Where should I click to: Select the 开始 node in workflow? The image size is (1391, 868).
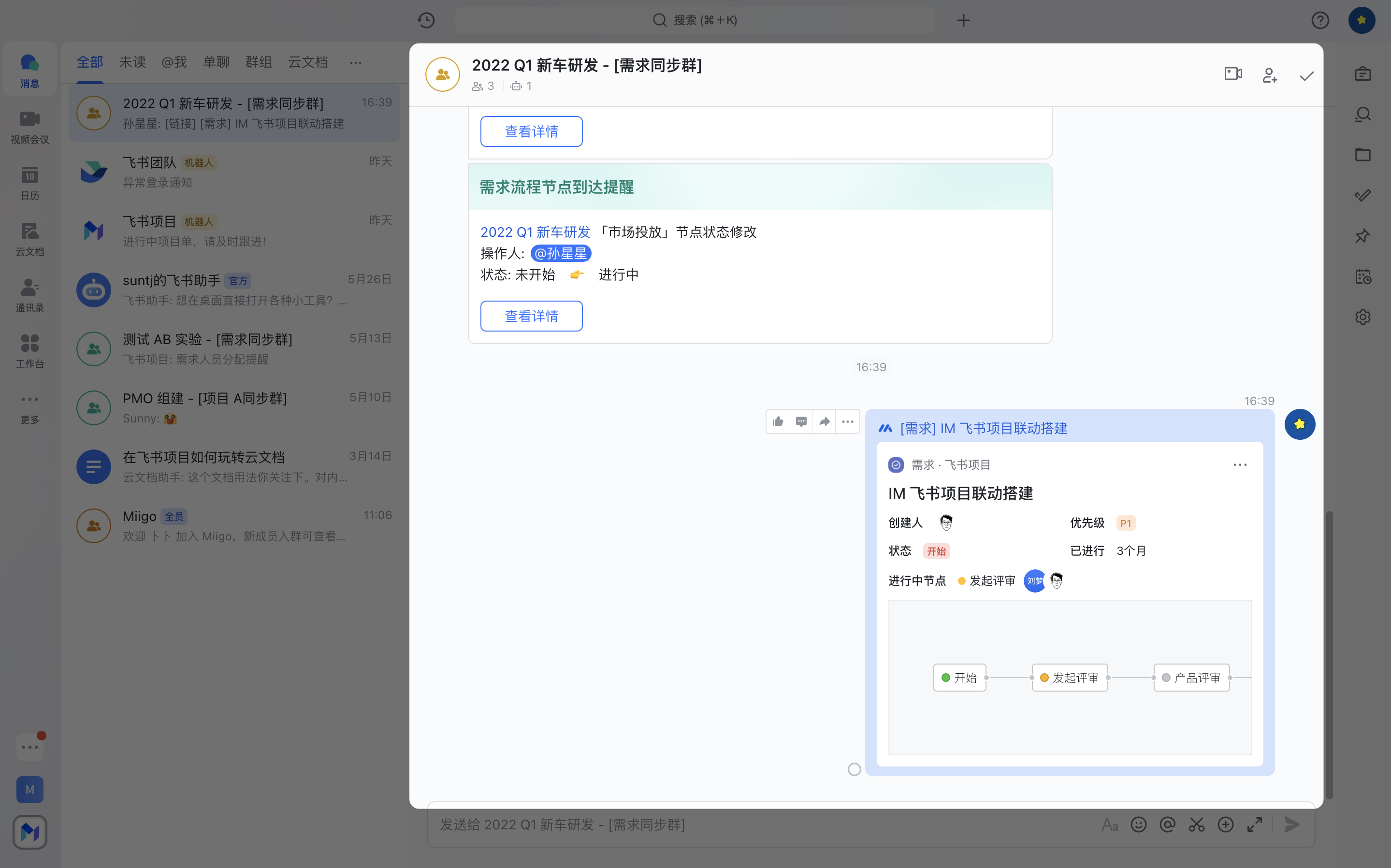pos(959,678)
